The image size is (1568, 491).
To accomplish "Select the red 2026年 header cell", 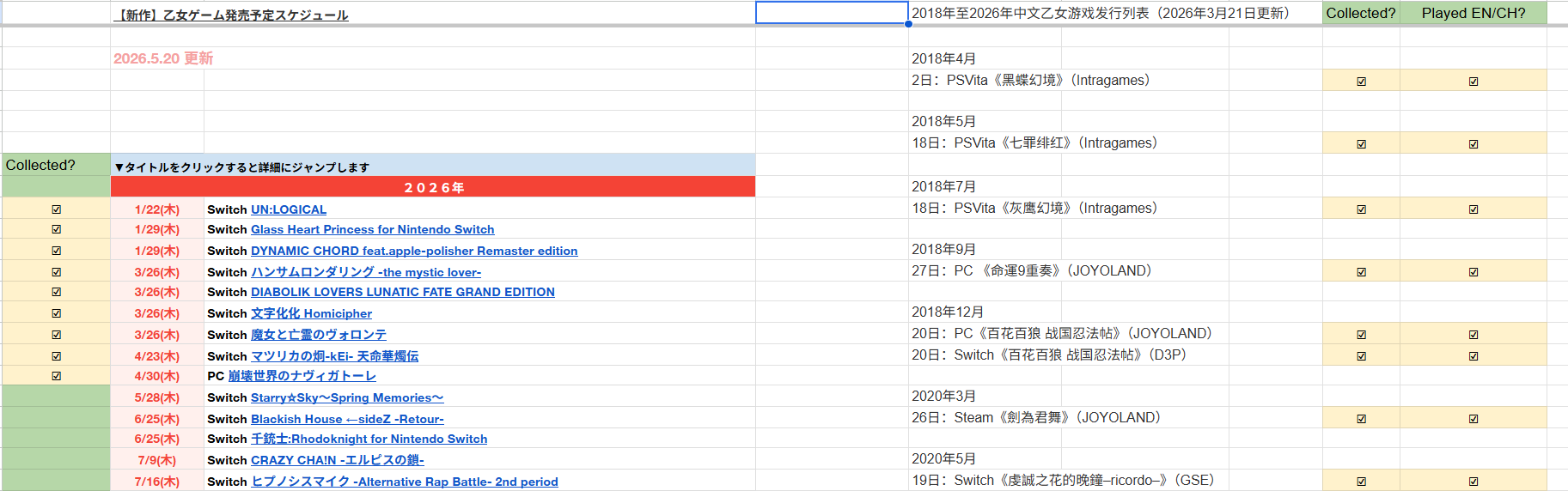I will 433,187.
